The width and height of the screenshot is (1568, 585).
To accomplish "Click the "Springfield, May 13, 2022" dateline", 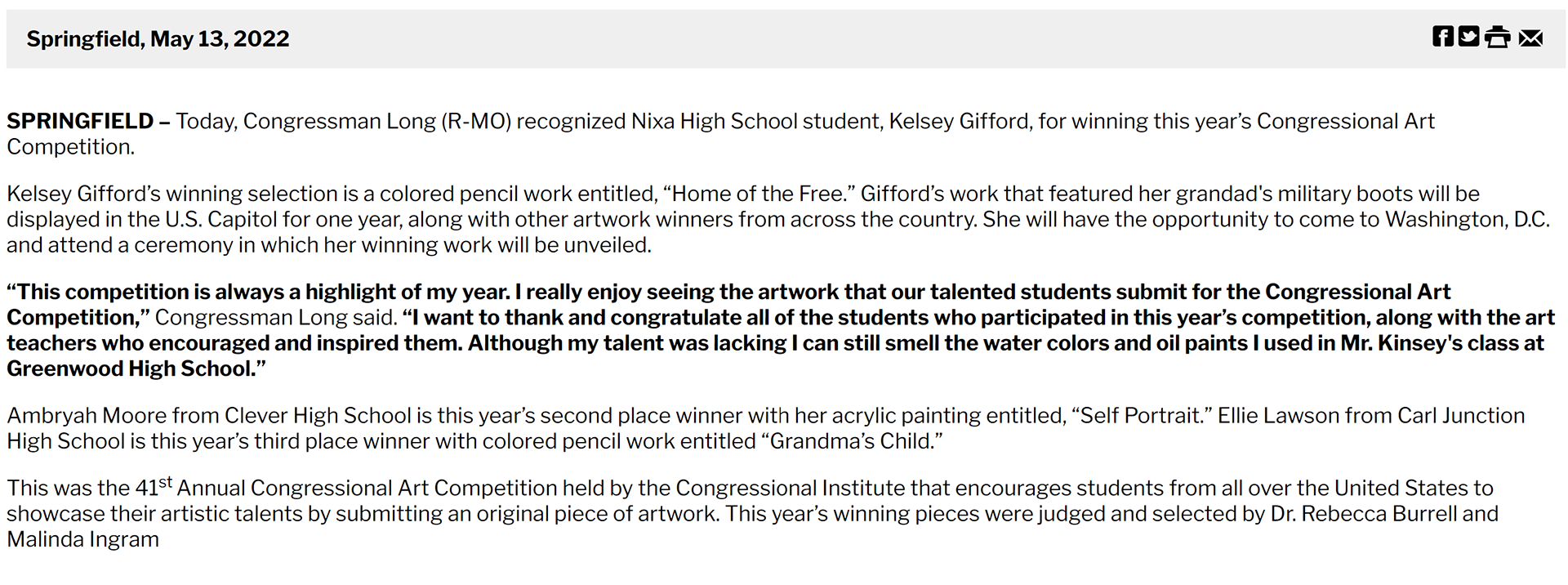I will (x=158, y=39).
